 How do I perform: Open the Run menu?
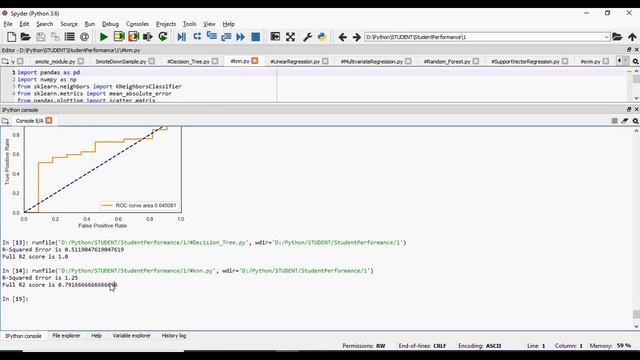click(x=90, y=24)
